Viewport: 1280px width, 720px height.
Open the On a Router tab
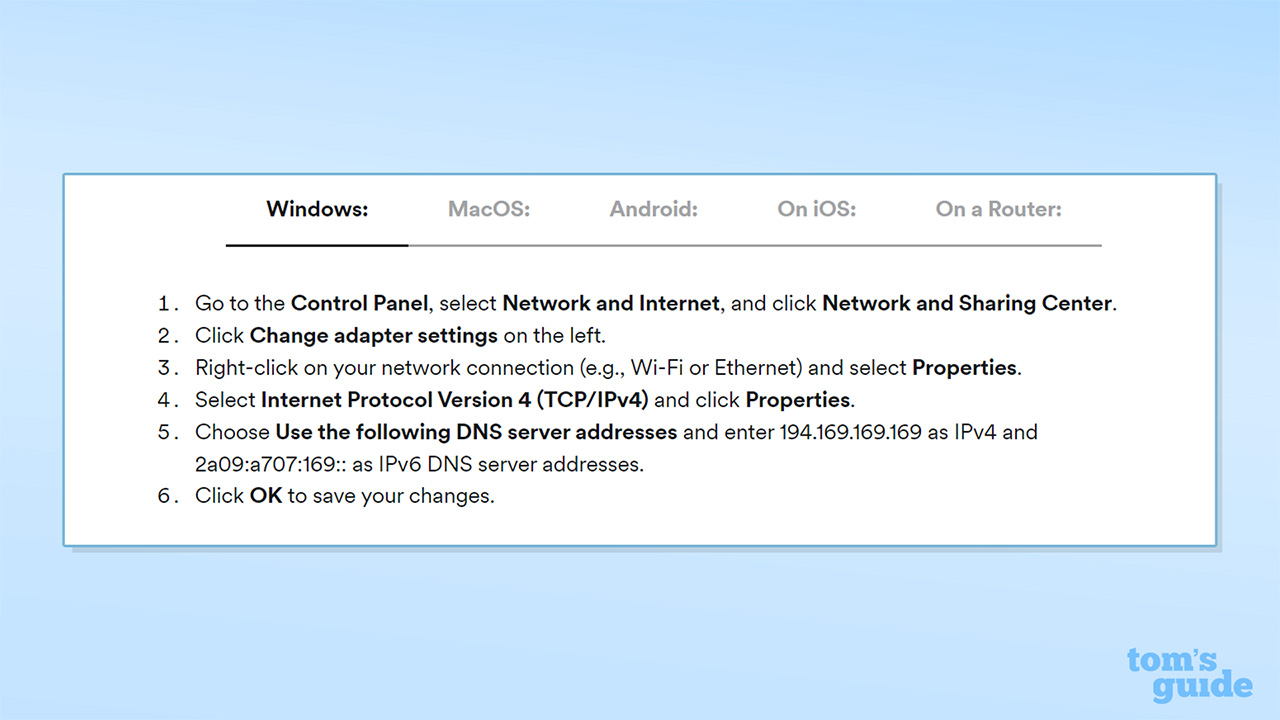coord(998,210)
